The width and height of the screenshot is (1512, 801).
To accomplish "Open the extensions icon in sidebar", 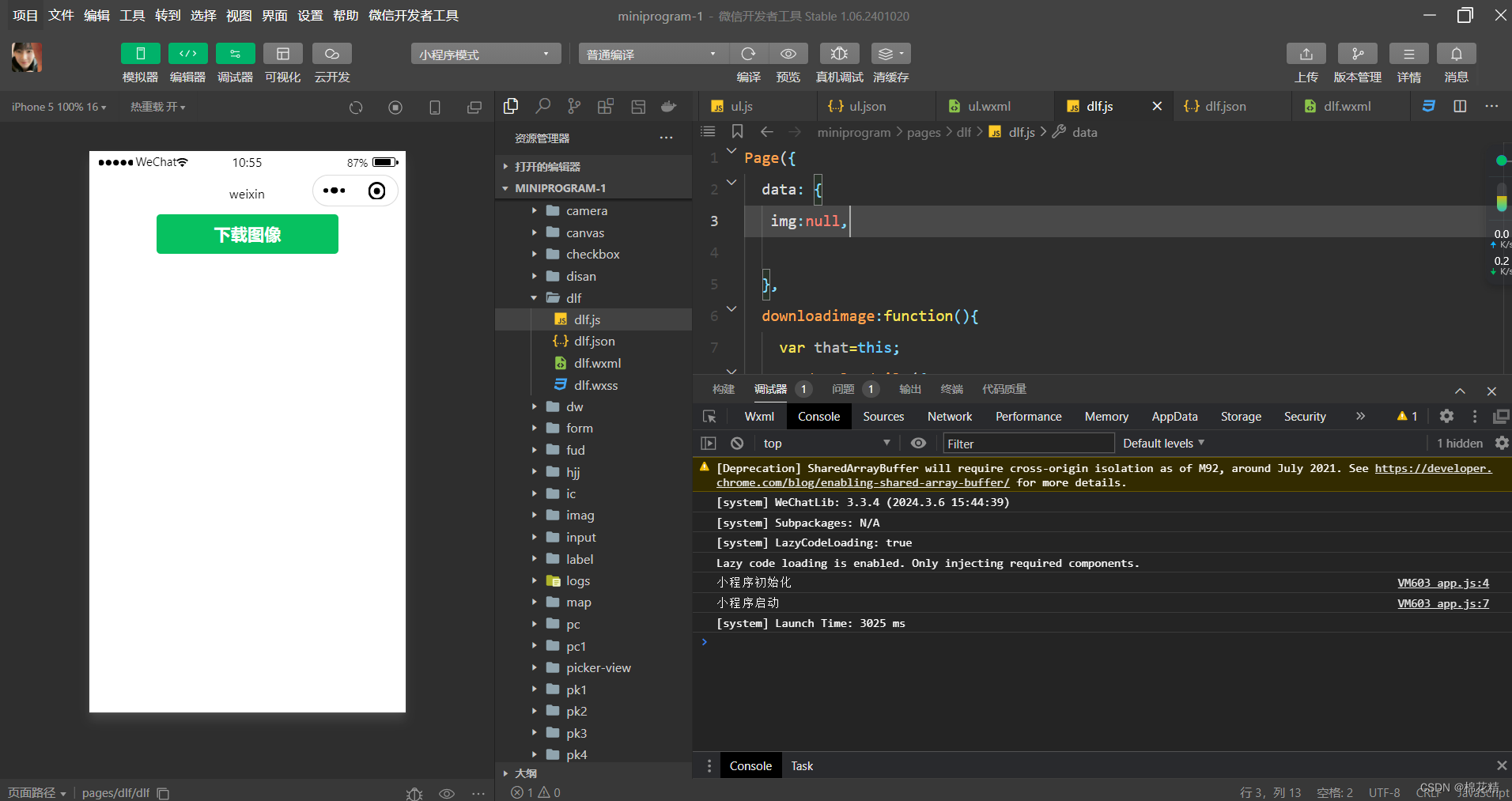I will 606,106.
